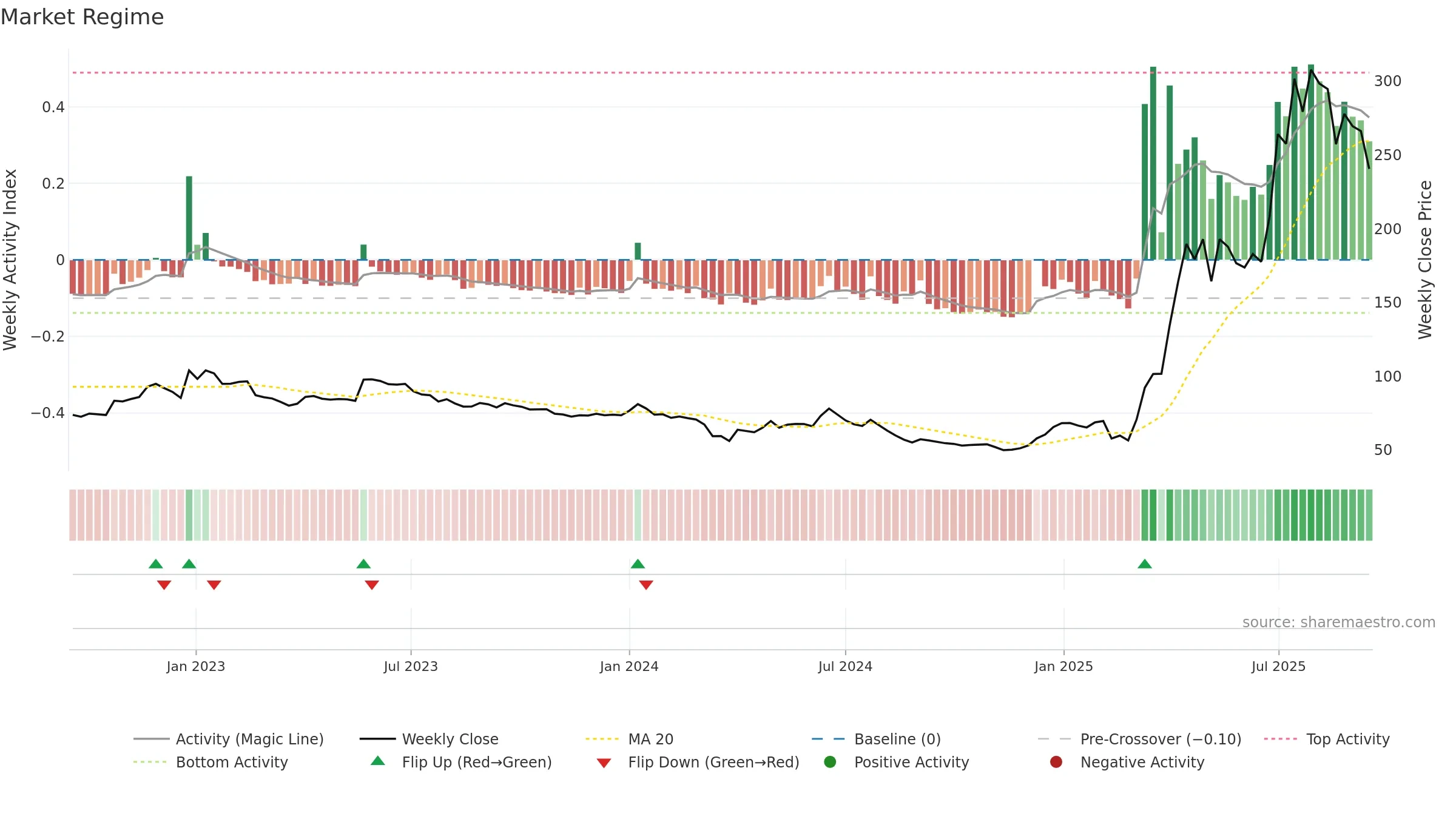Click the 250 tick on the price axis

point(1388,155)
